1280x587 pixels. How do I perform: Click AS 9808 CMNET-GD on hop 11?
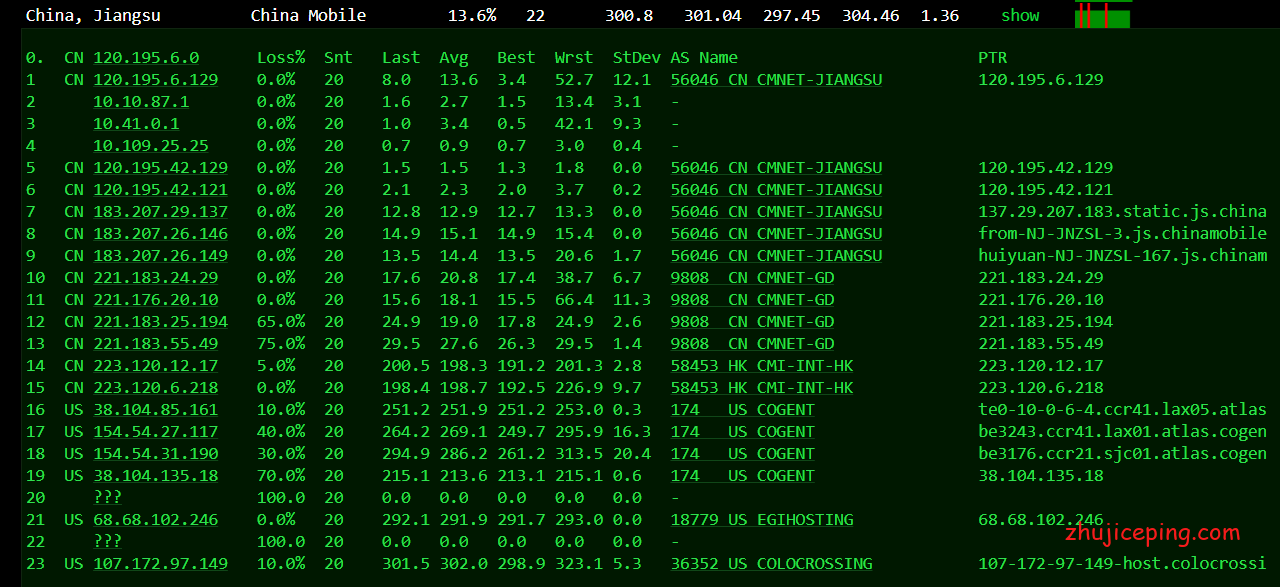coord(752,300)
